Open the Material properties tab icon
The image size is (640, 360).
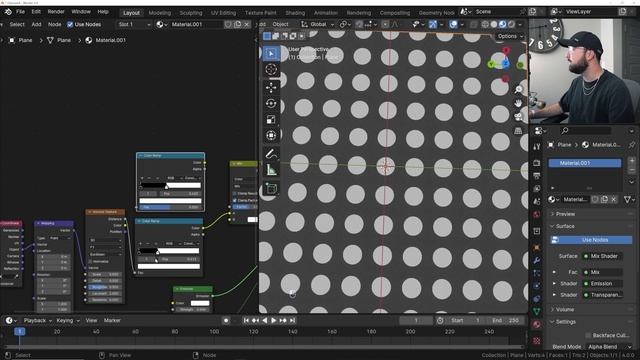[x=537, y=324]
